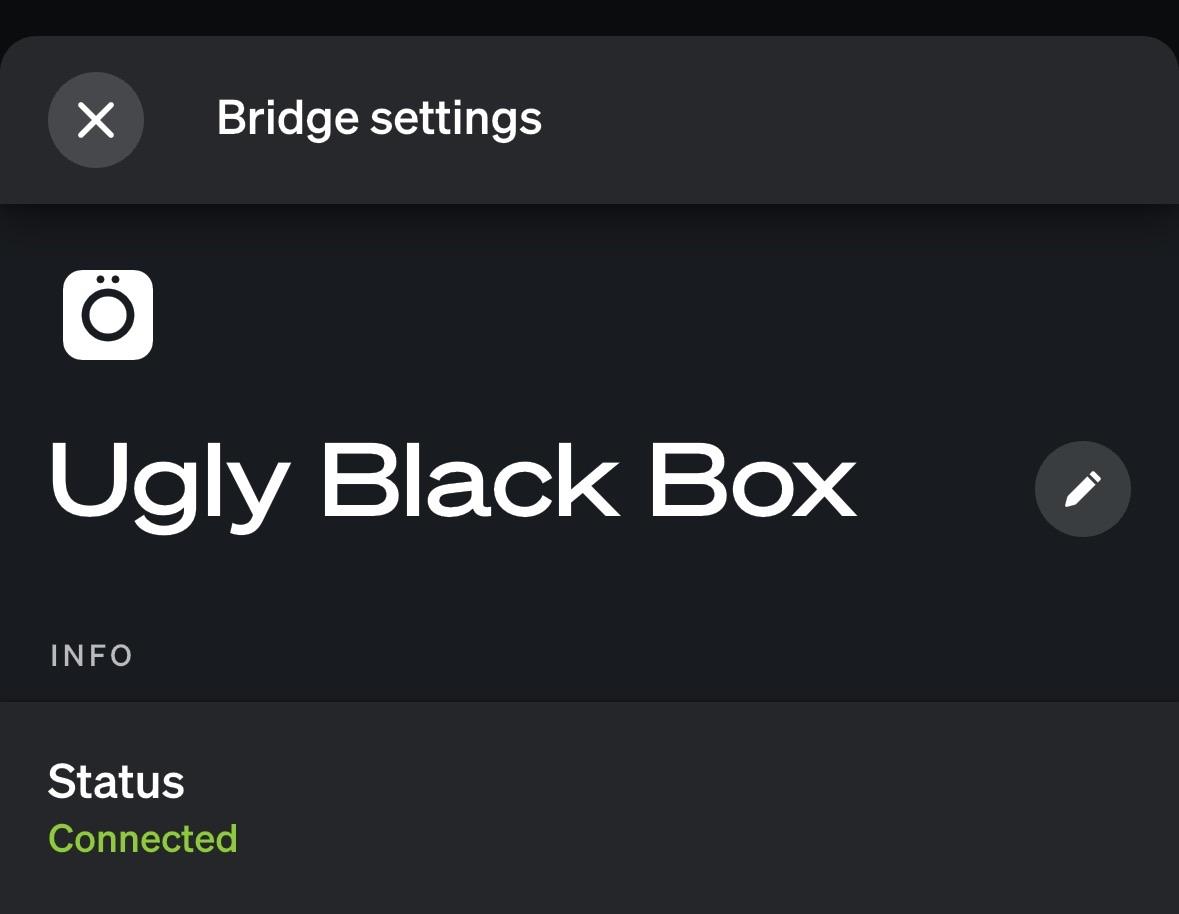Dismiss the sheet via the X icon
The image size is (1179, 914).
(96, 120)
